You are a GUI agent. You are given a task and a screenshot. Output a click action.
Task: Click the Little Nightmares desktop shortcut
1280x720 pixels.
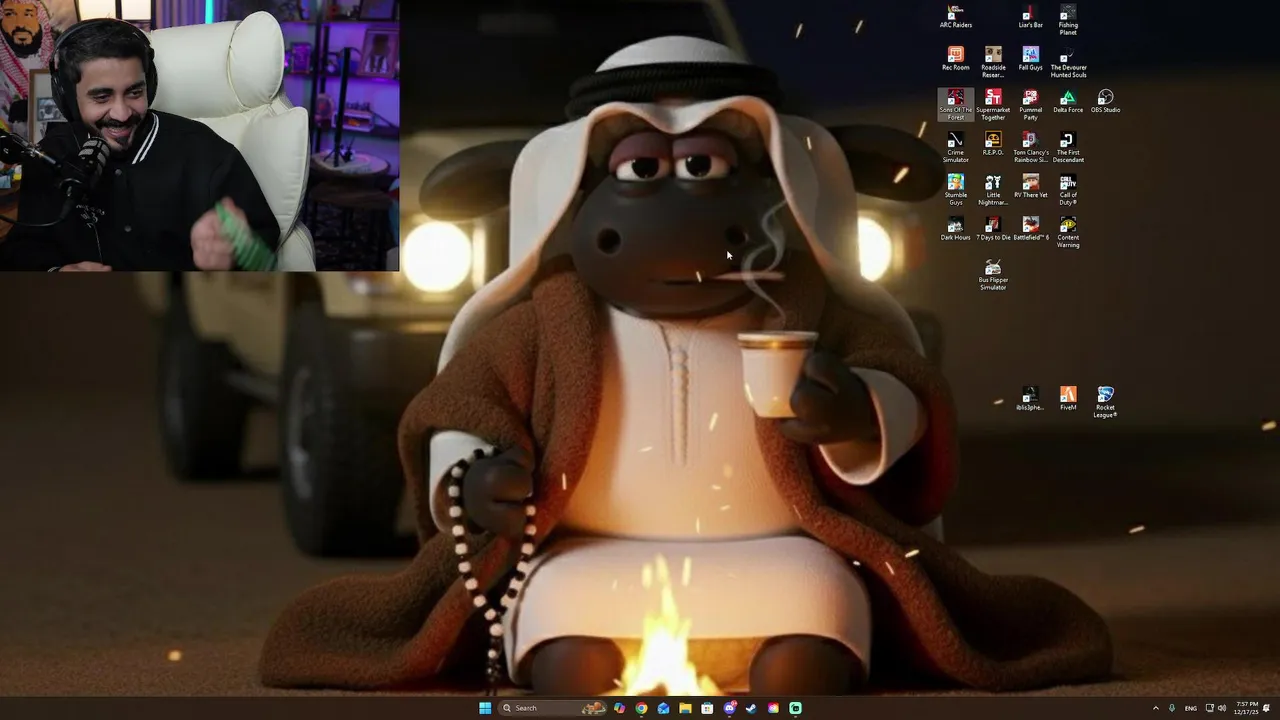[993, 190]
